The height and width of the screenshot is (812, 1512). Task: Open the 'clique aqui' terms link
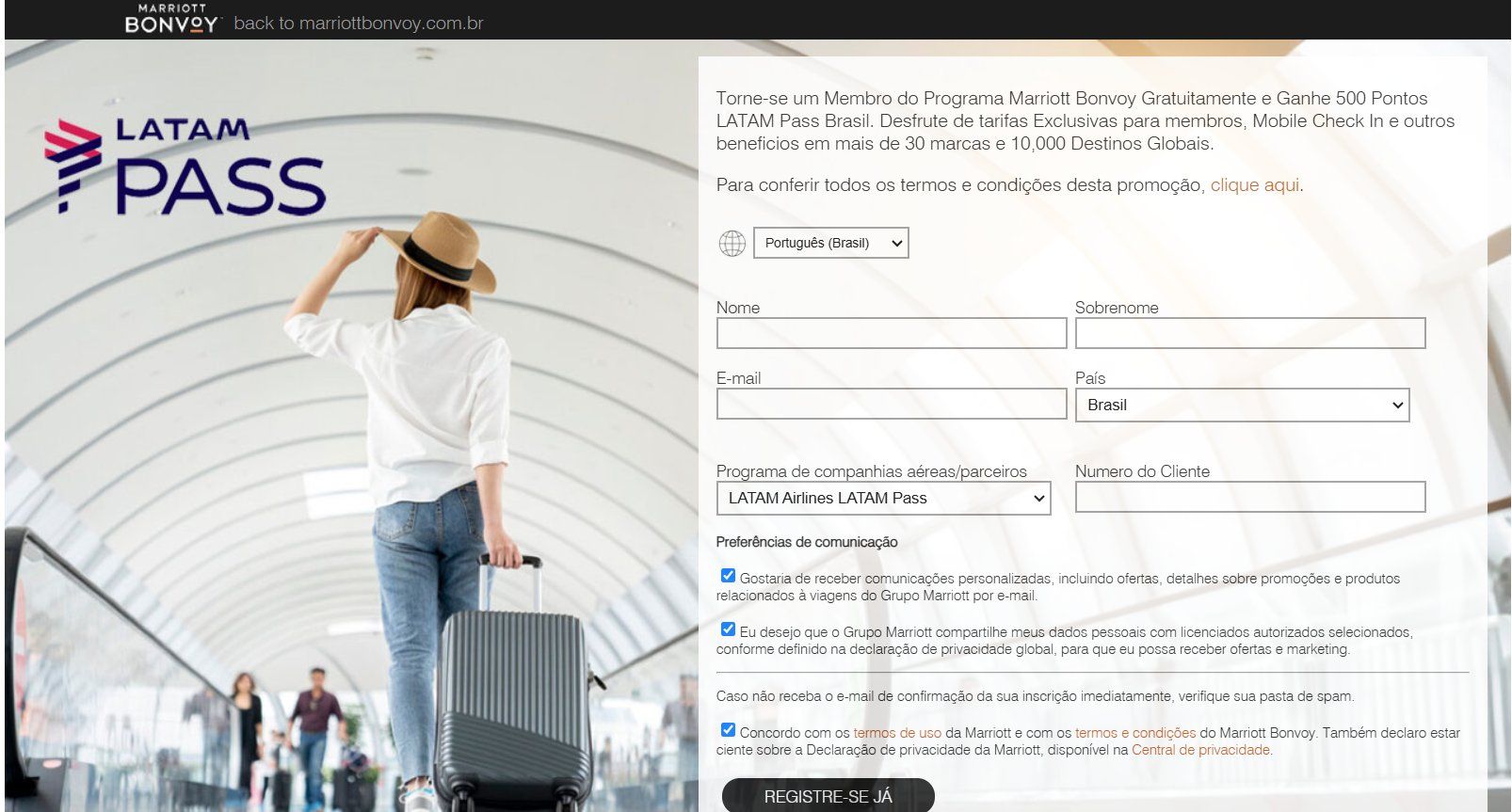click(x=1254, y=185)
